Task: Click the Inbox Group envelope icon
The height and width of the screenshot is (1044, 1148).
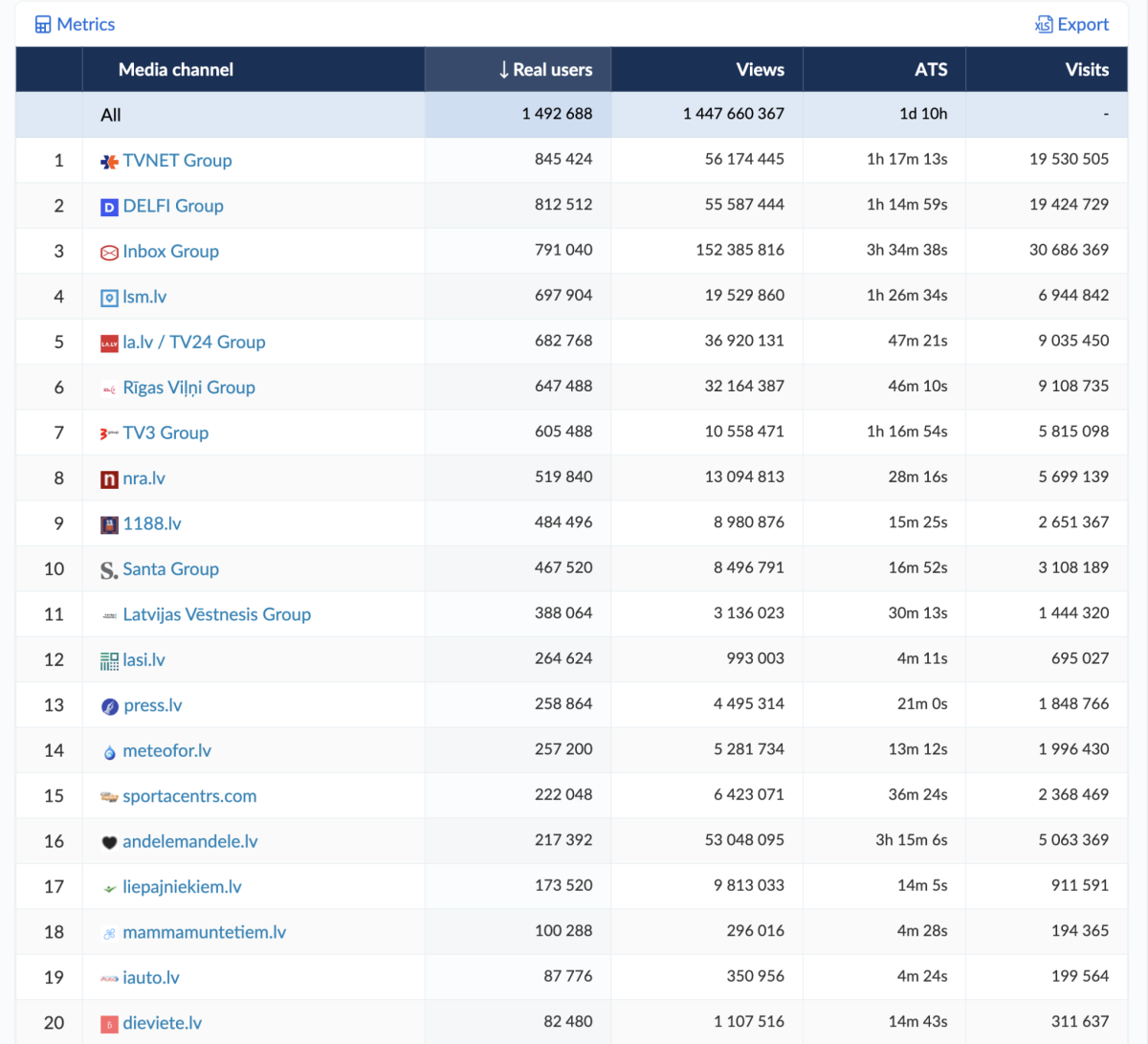Action: (109, 253)
